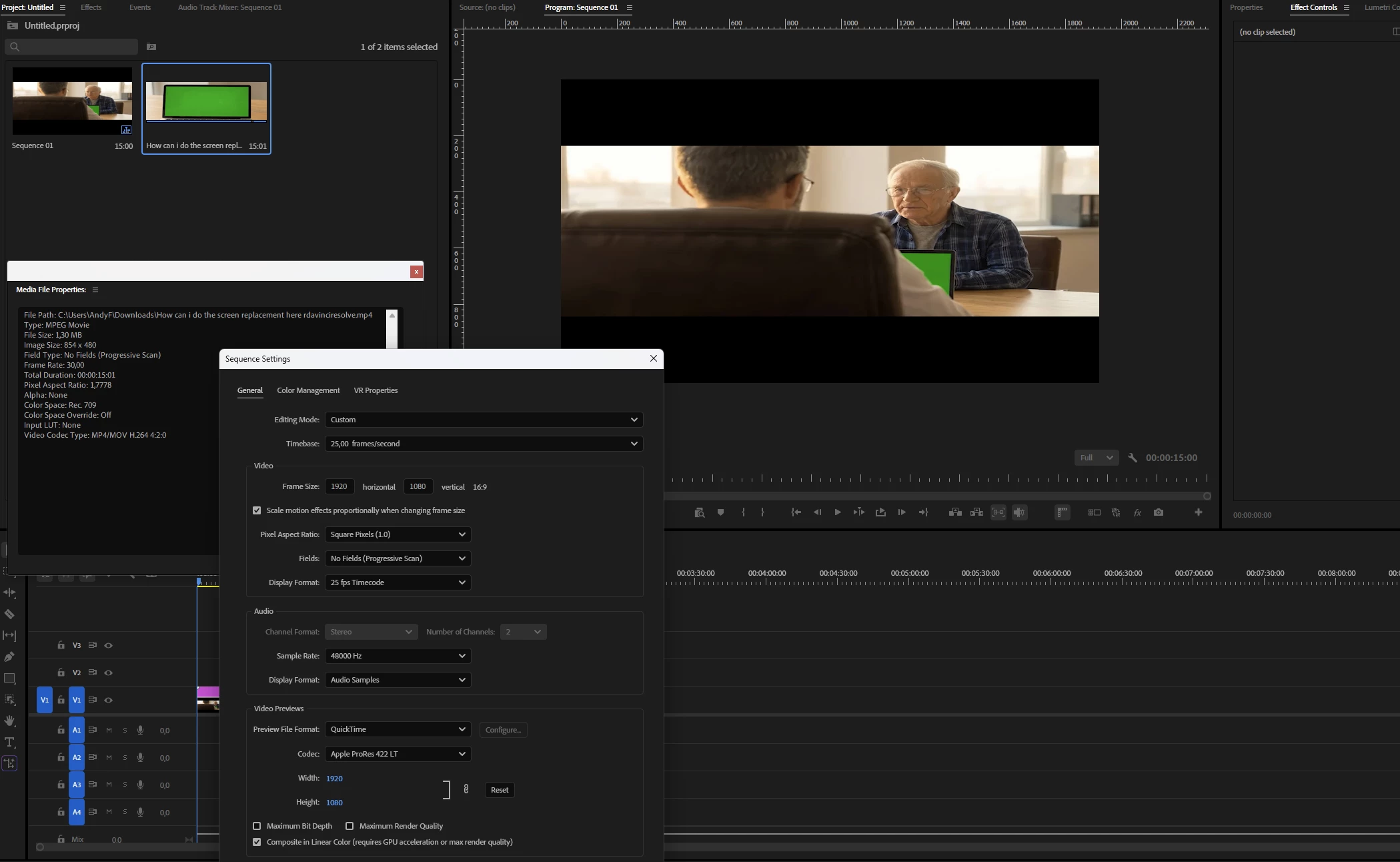Select the Hand tool
This screenshot has height=862, width=1400.
point(9,721)
